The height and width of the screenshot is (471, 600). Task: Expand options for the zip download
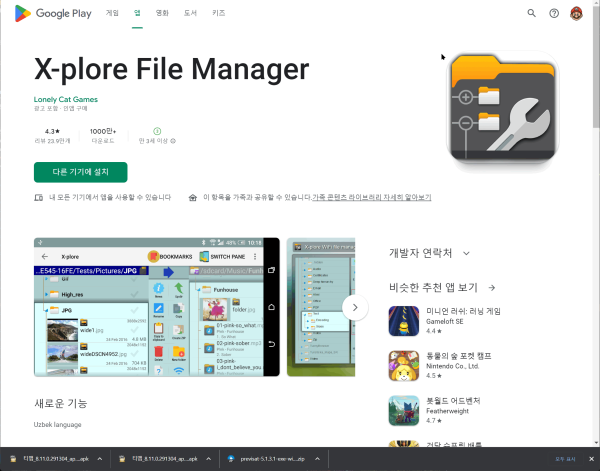(317, 459)
